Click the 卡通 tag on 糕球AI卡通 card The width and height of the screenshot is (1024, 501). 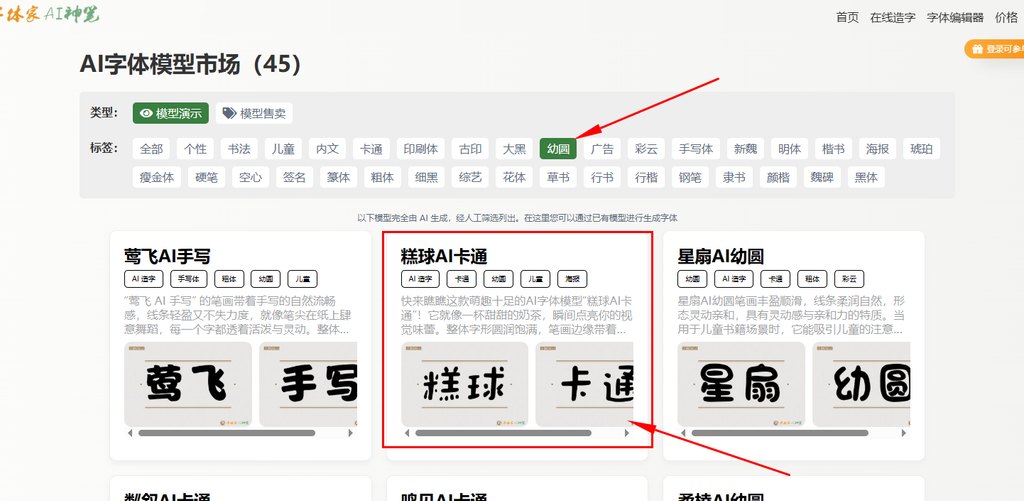pyautogui.click(x=462, y=279)
